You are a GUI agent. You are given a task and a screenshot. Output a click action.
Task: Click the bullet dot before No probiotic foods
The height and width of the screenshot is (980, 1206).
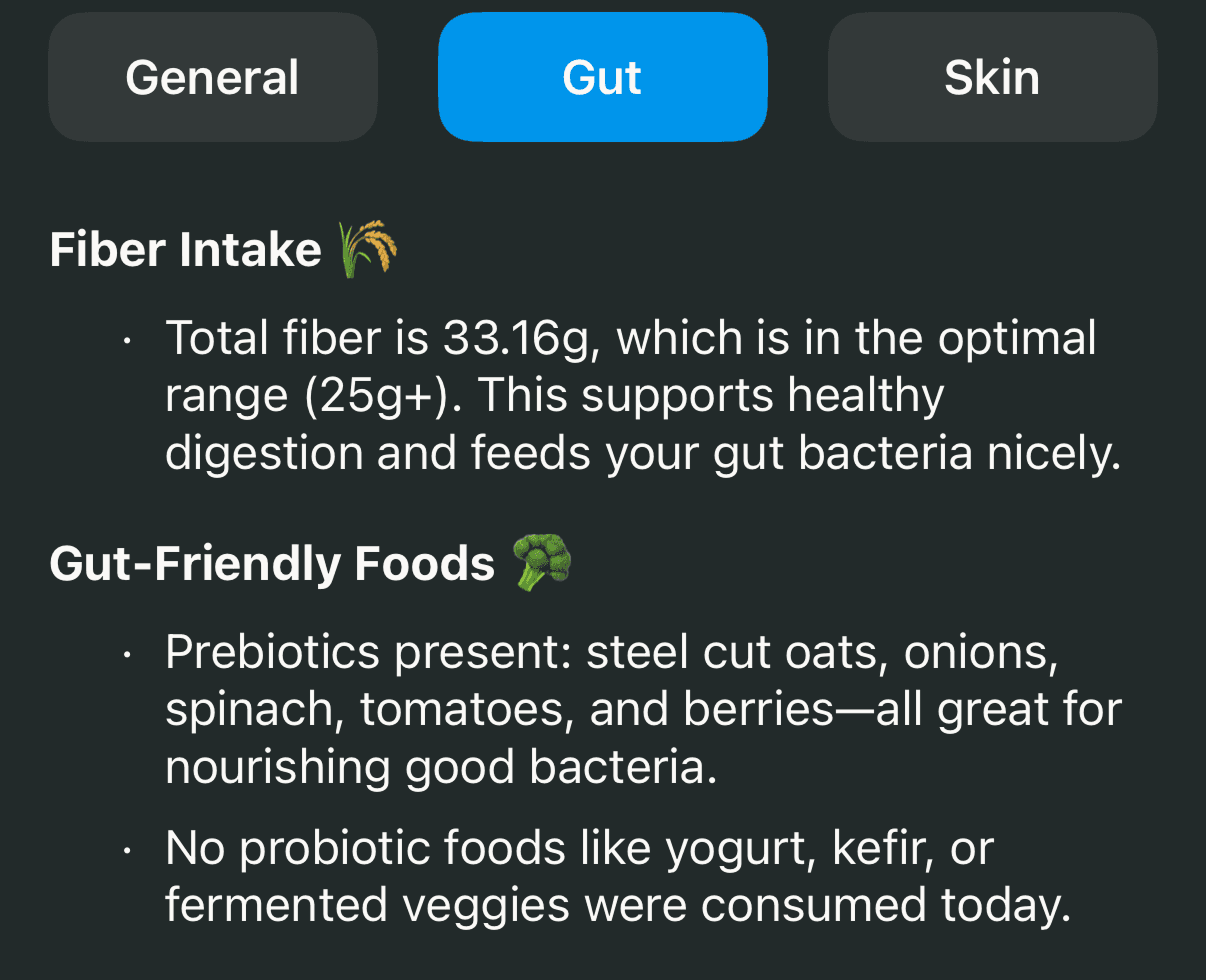(x=127, y=851)
